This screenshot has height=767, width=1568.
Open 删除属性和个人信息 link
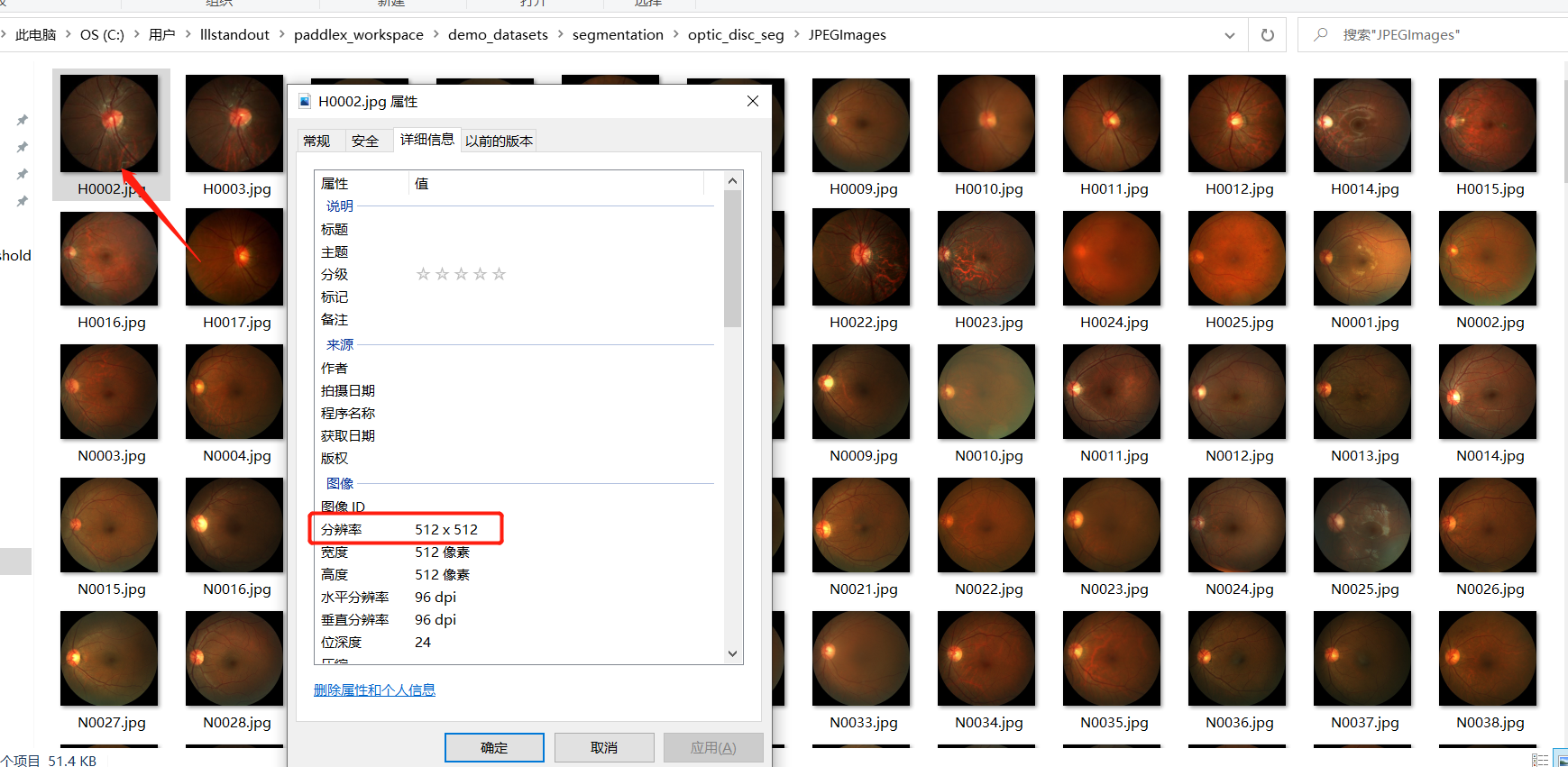tap(374, 689)
